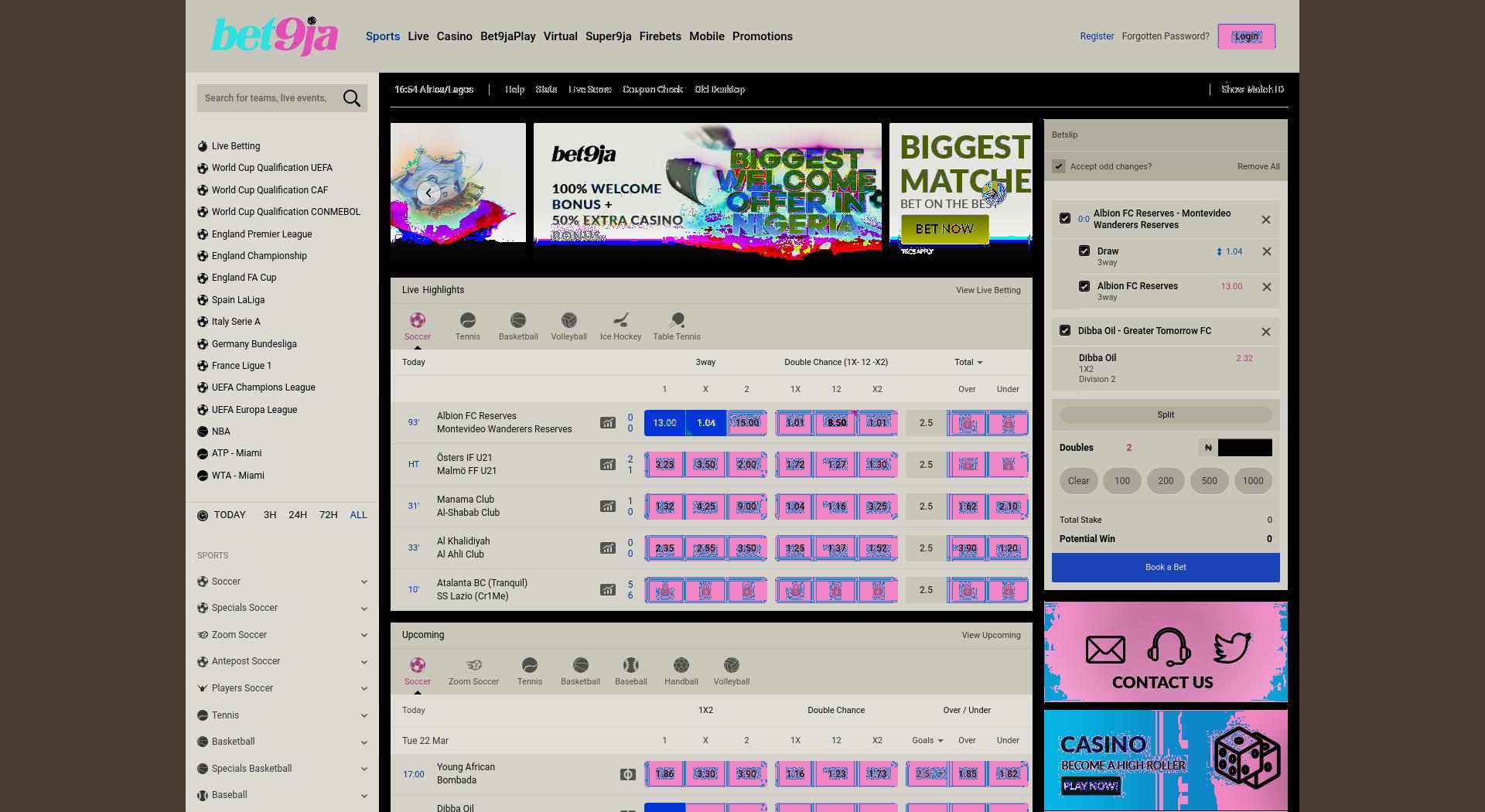Select the 24H time filter
1485x812 pixels.
(298, 515)
